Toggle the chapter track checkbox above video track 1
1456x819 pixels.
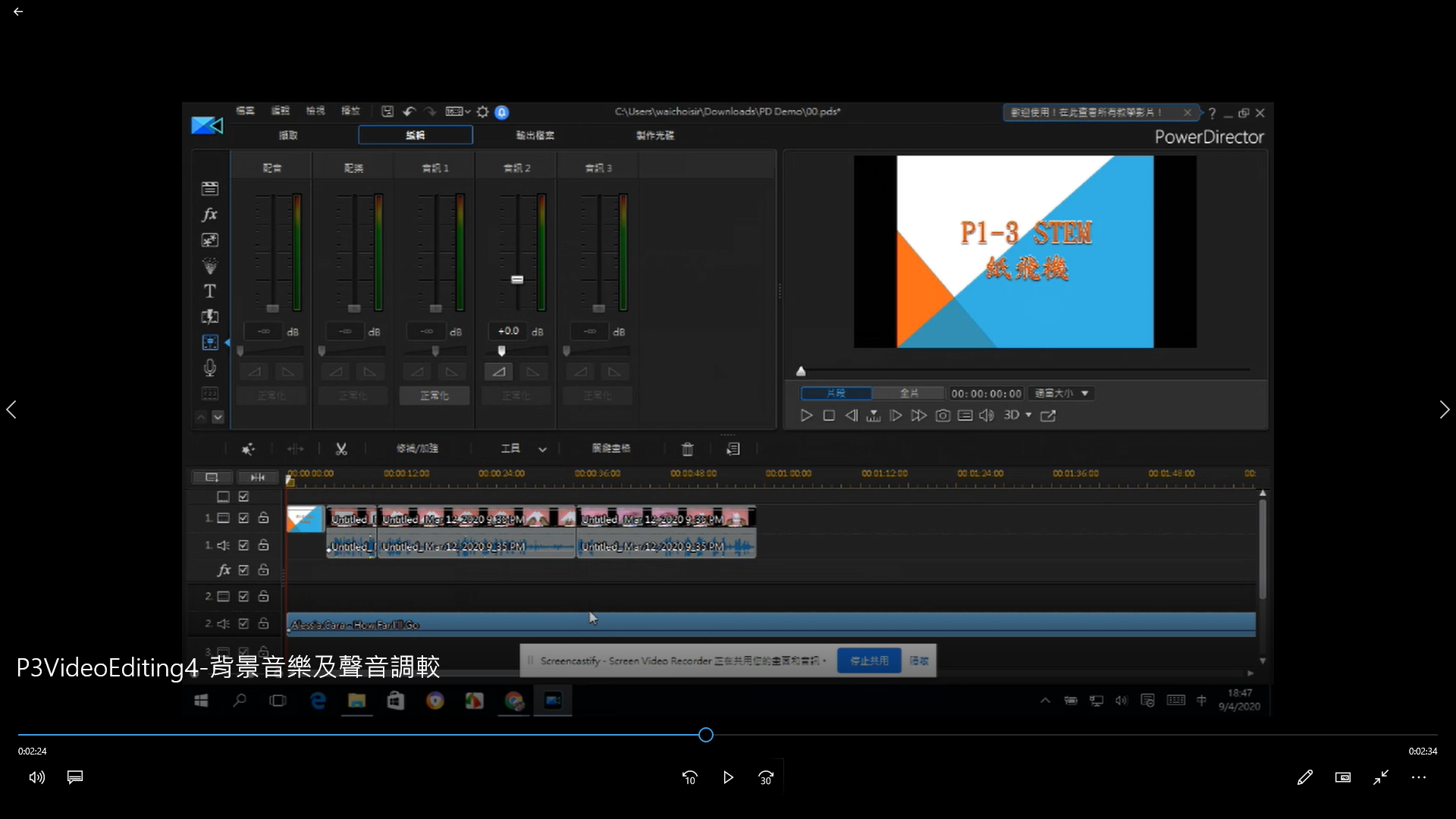click(243, 497)
